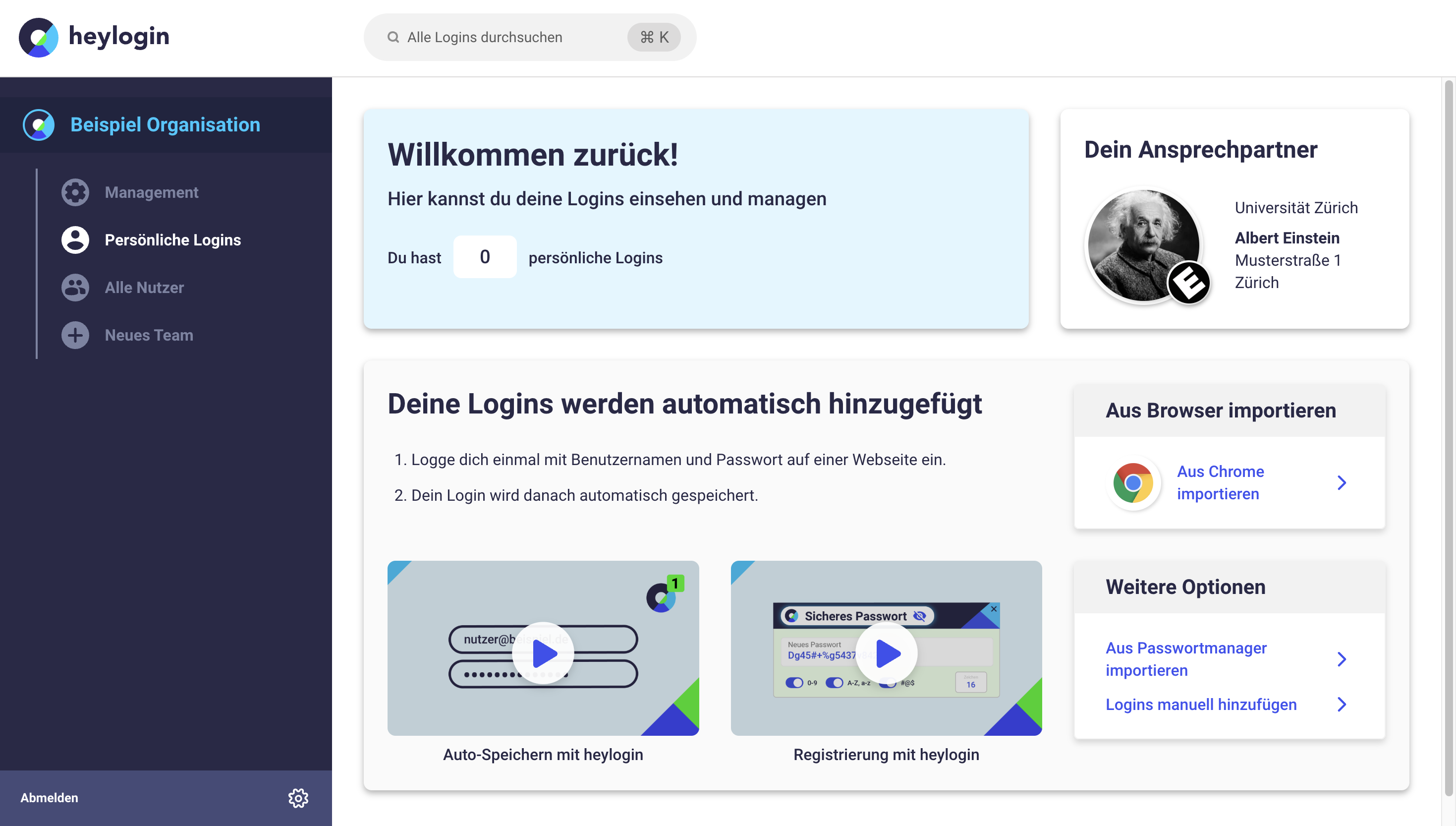Click the Musterstraße 1 address line
The height and width of the screenshot is (826, 1456).
(1288, 260)
